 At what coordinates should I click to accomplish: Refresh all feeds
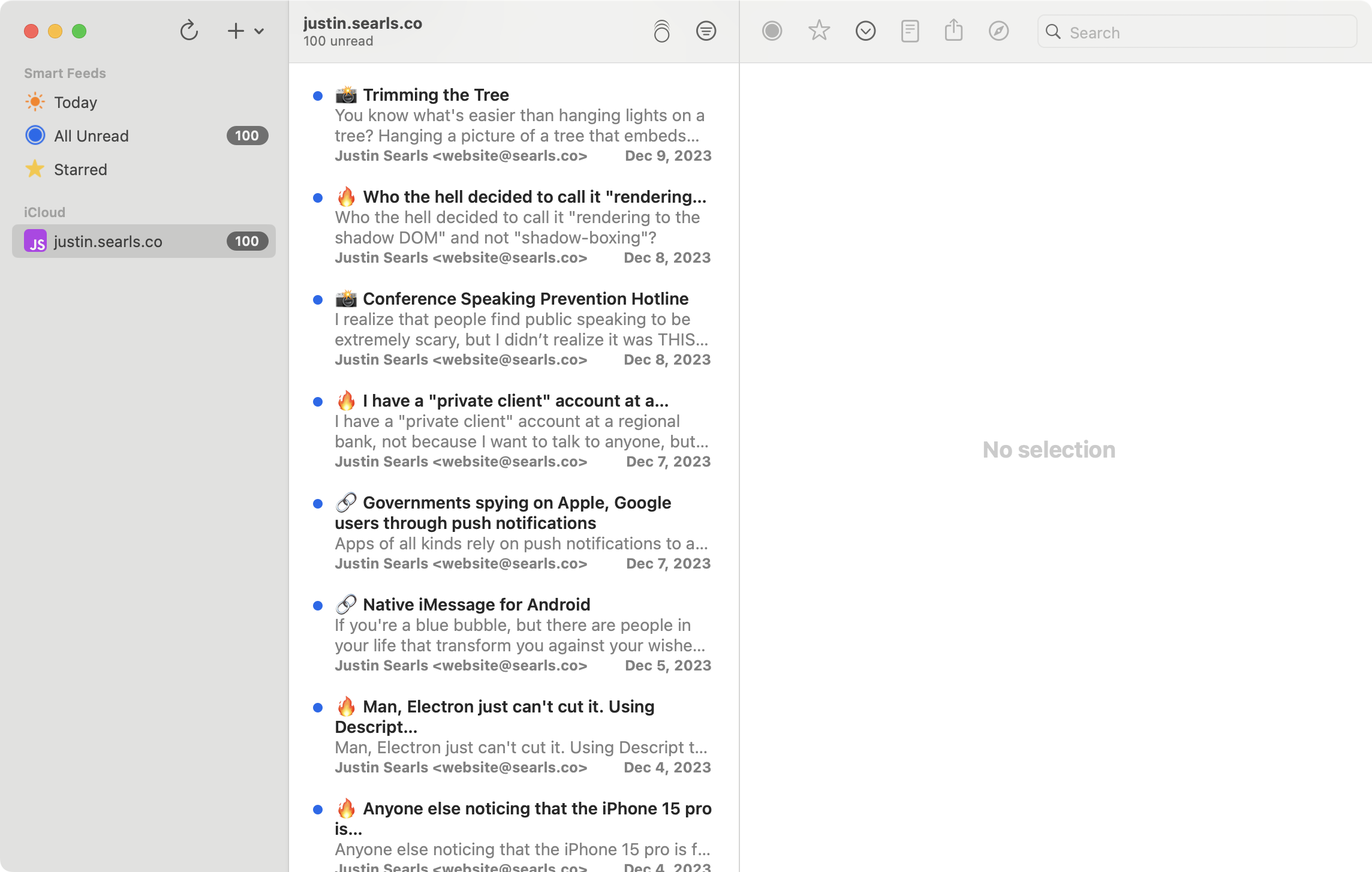pyautogui.click(x=189, y=31)
